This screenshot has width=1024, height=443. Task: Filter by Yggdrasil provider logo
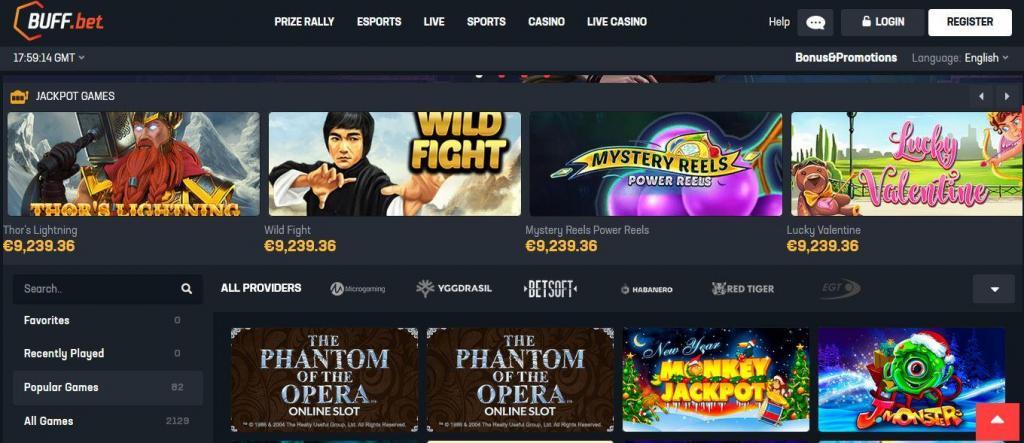tap(454, 289)
